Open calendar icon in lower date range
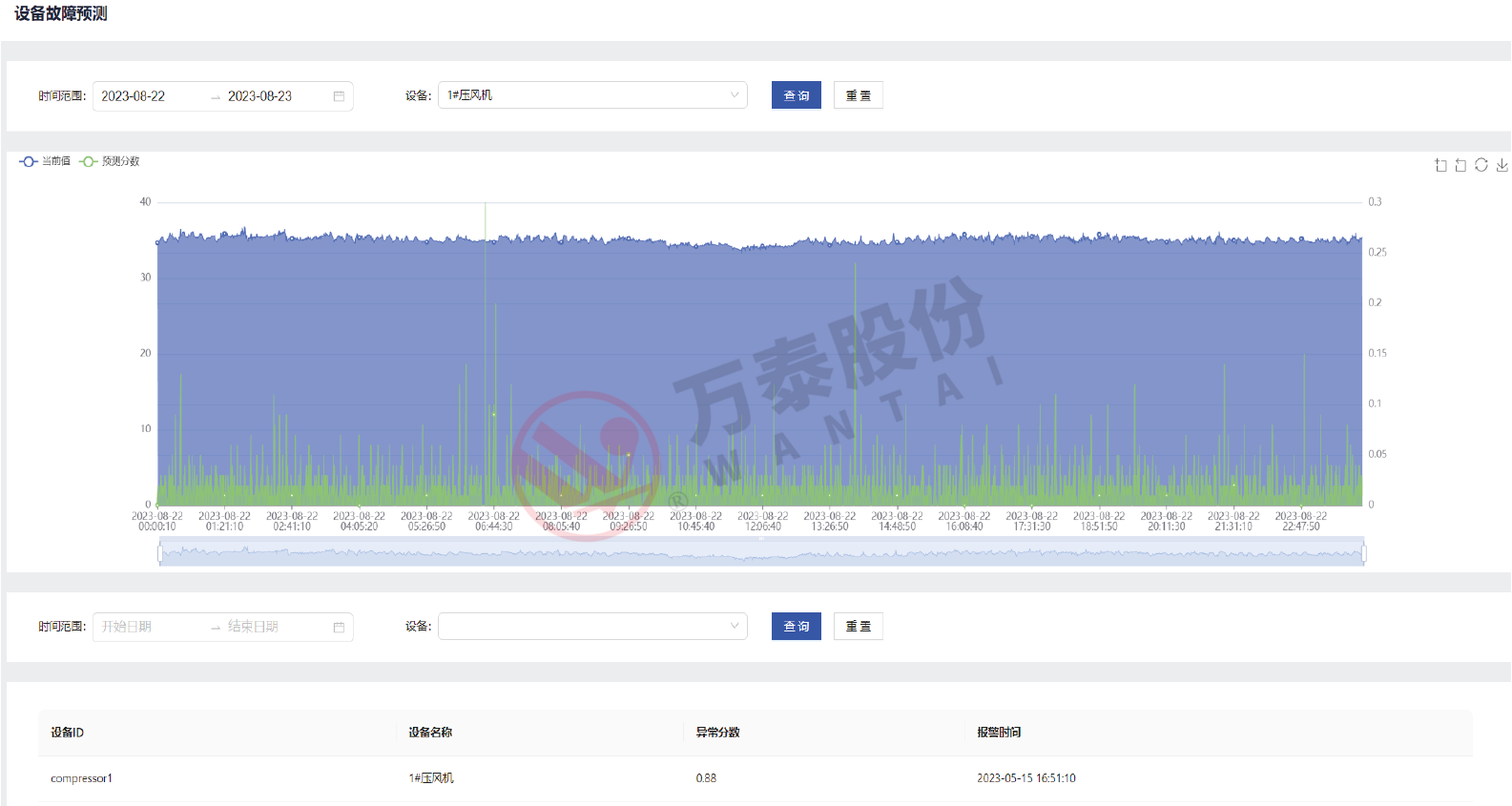Viewport: 1512px width, 806px height. click(339, 627)
